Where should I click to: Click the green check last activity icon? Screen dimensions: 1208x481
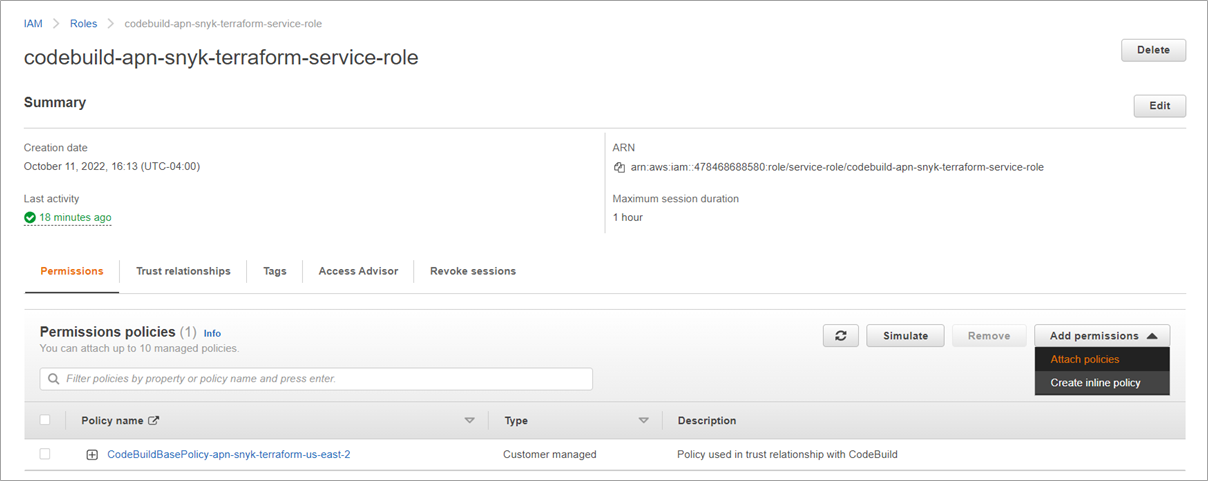pyautogui.click(x=30, y=217)
